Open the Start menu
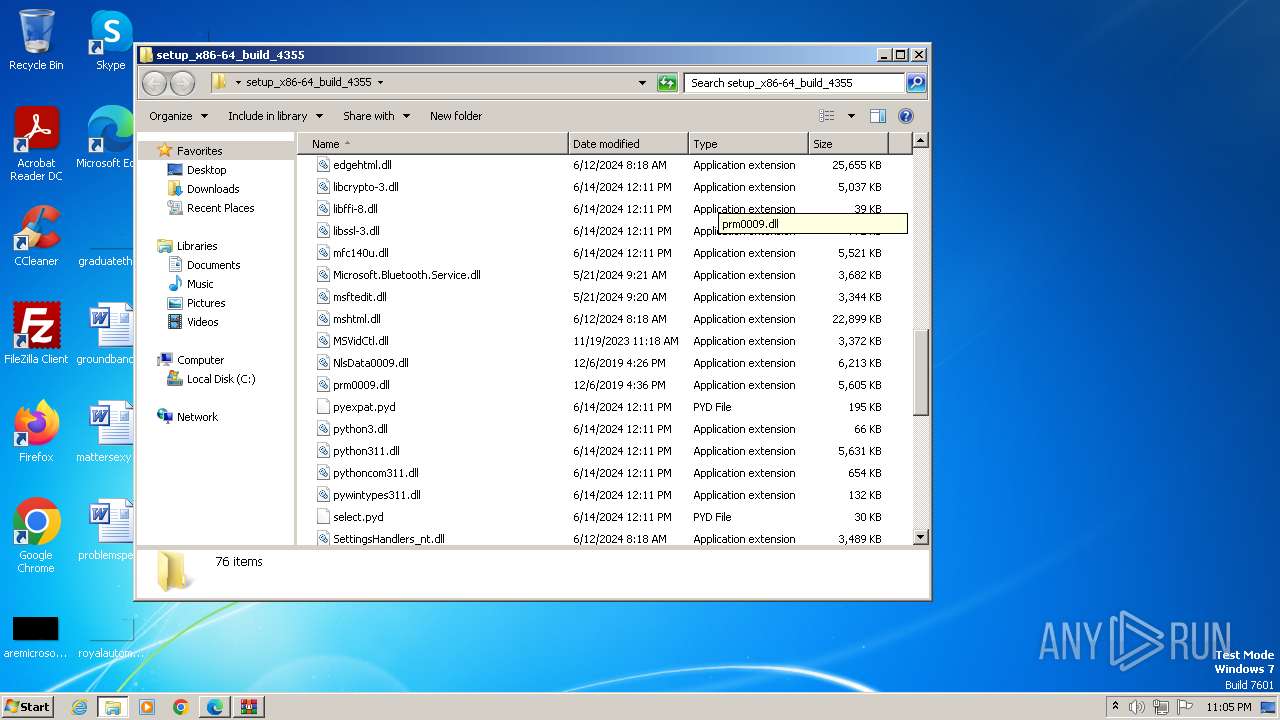 coord(27,707)
